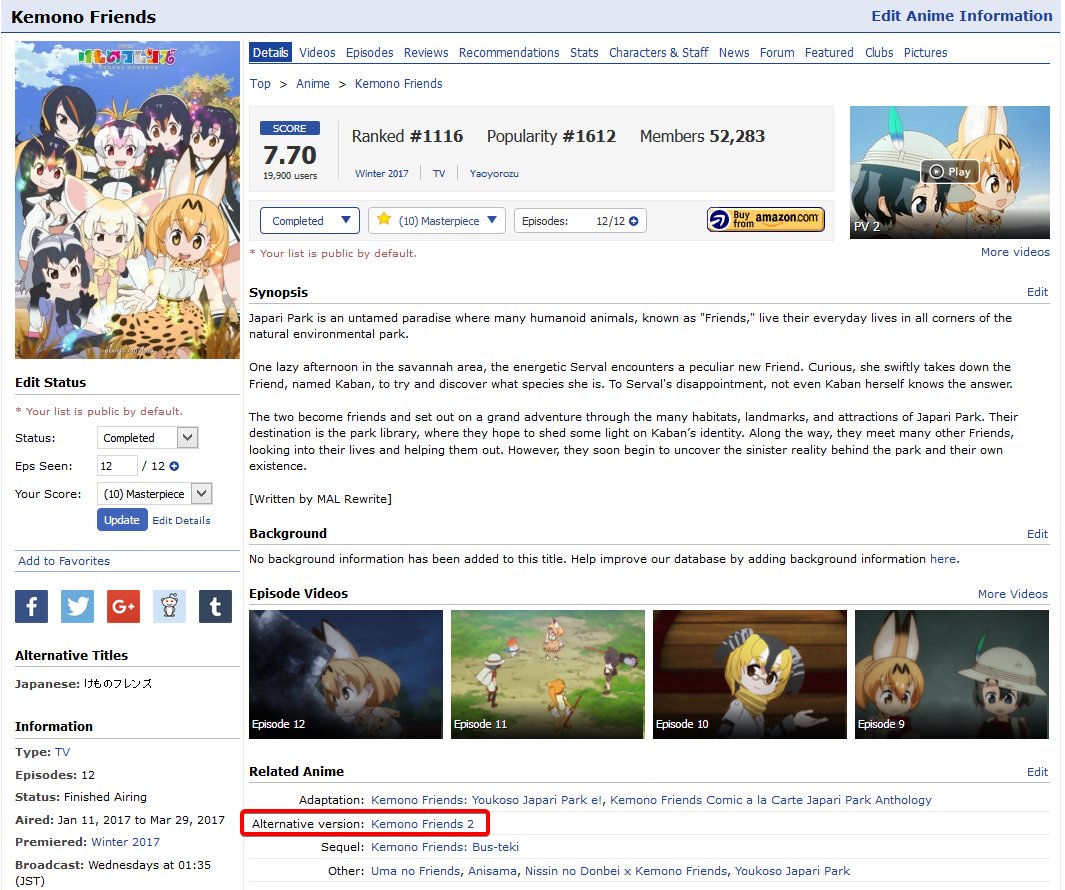Click the Buy from Amazon button
This screenshot has width=1065, height=890.
pos(765,220)
